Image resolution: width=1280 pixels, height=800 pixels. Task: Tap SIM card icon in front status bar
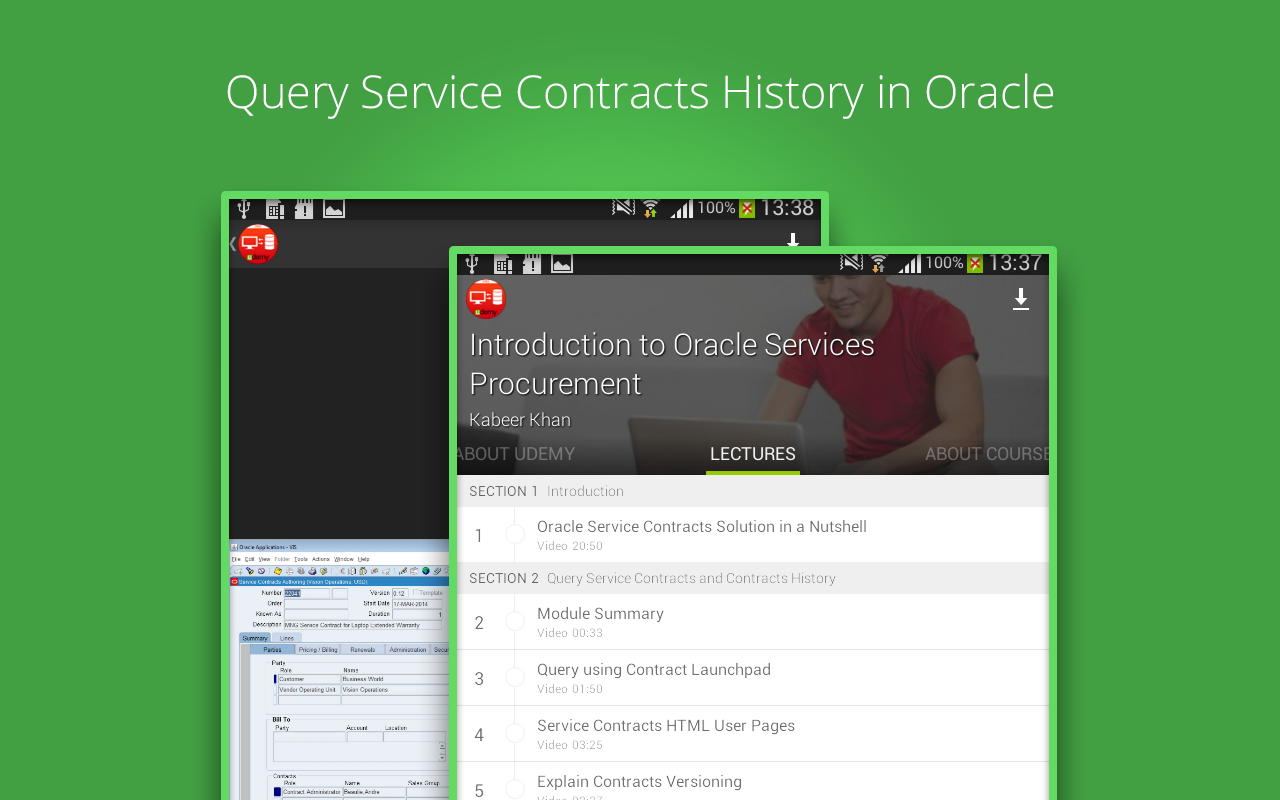[x=503, y=264]
